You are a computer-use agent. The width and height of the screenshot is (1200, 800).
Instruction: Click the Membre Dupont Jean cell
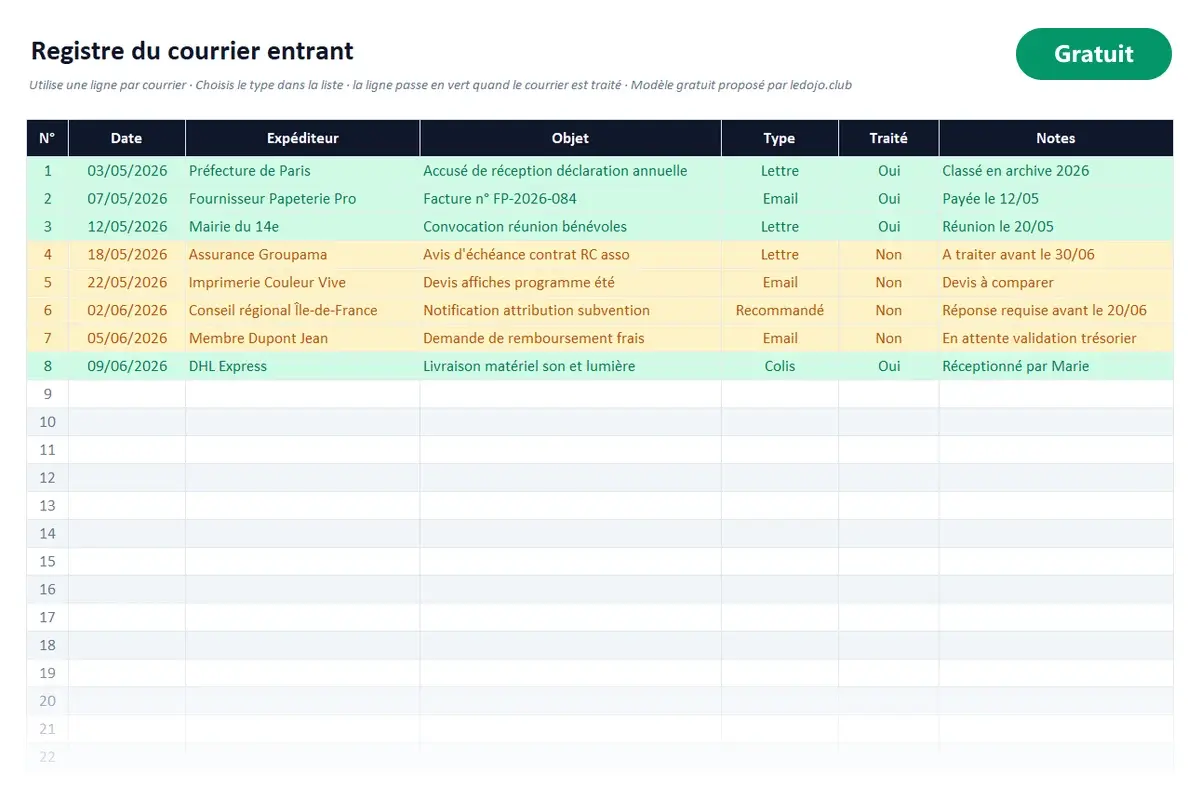click(302, 339)
